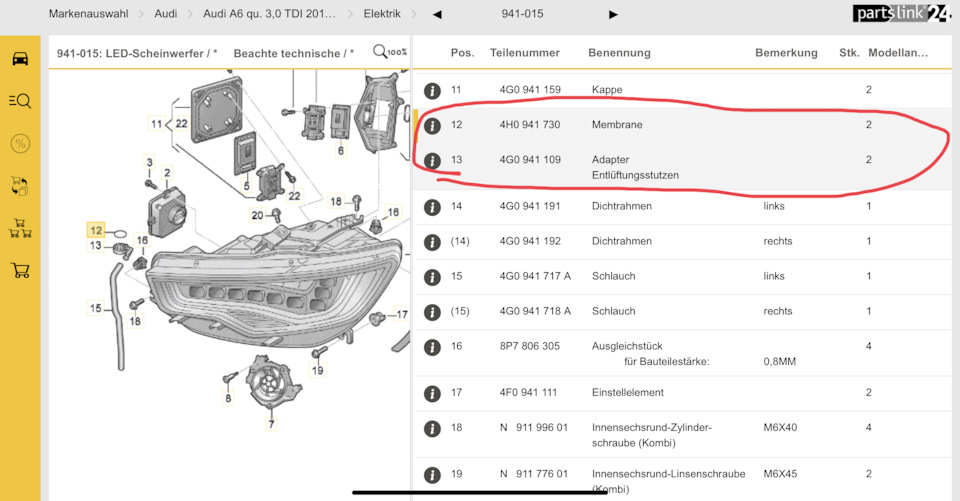Image resolution: width=960 pixels, height=501 pixels.
Task: Open Elektrik breadcrumb category
Action: tap(382, 14)
